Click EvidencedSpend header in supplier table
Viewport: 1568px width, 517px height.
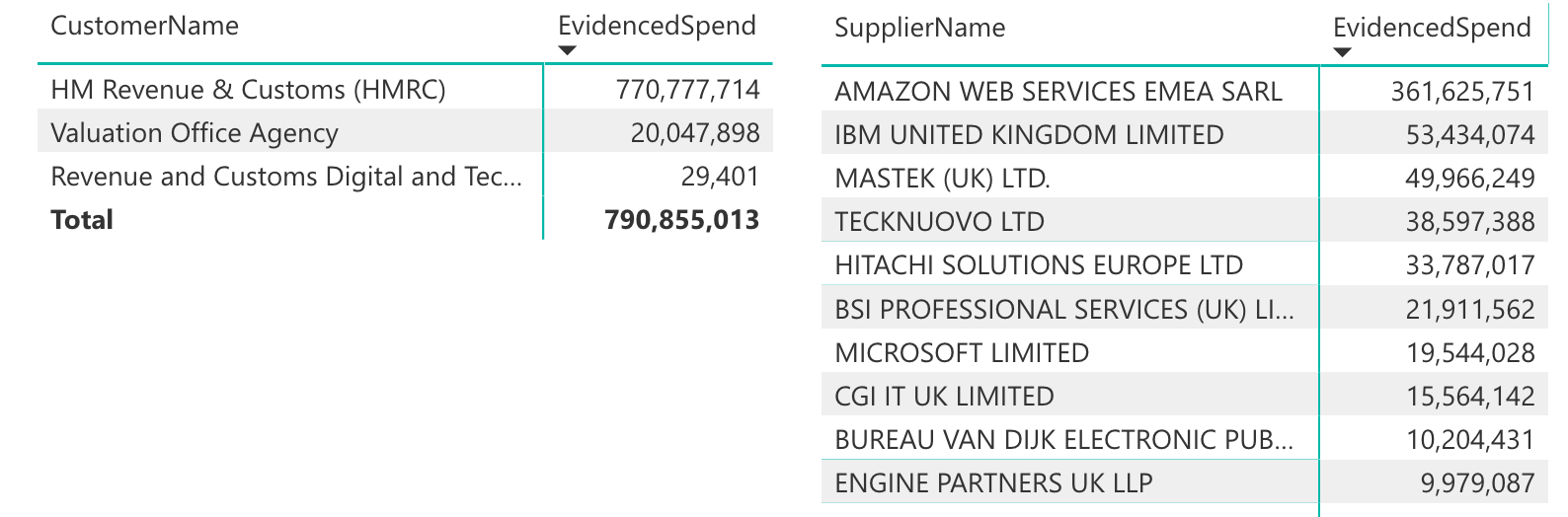point(1432,28)
